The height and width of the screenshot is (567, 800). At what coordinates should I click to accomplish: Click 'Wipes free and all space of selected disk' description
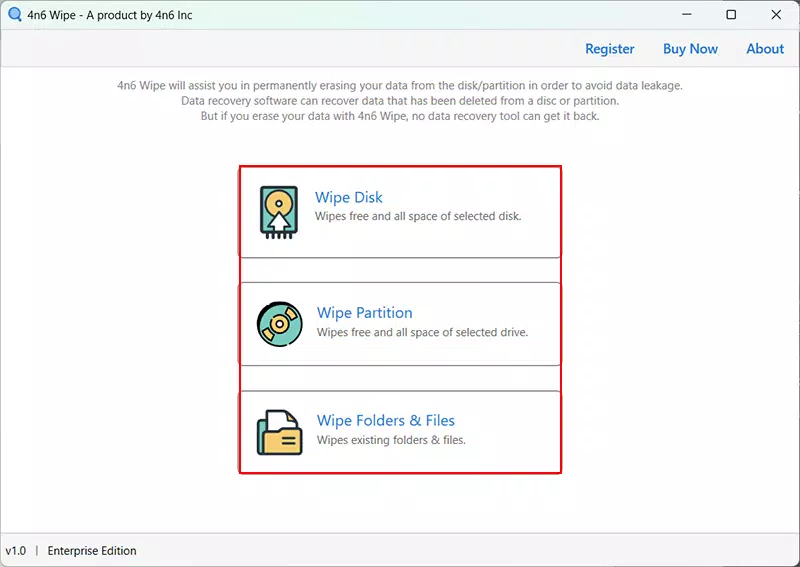(x=418, y=216)
